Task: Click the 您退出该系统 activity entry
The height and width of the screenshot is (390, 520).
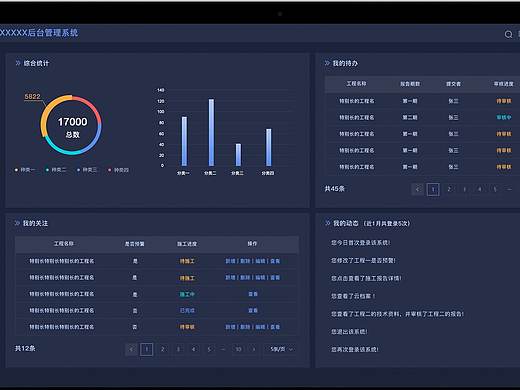Action: pyautogui.click(x=349, y=332)
